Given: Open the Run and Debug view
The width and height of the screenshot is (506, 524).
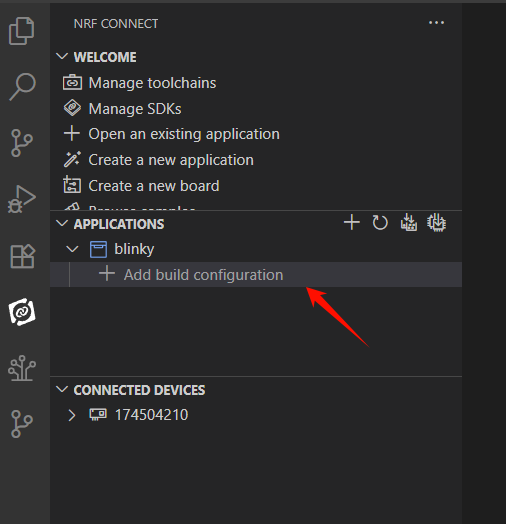Looking at the screenshot, I should 22,199.
